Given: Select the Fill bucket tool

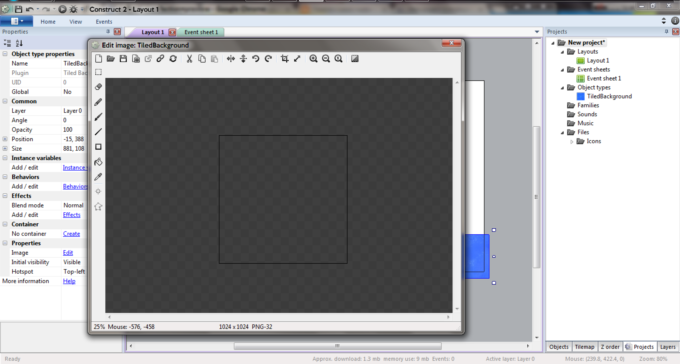Looking at the screenshot, I should (x=98, y=162).
